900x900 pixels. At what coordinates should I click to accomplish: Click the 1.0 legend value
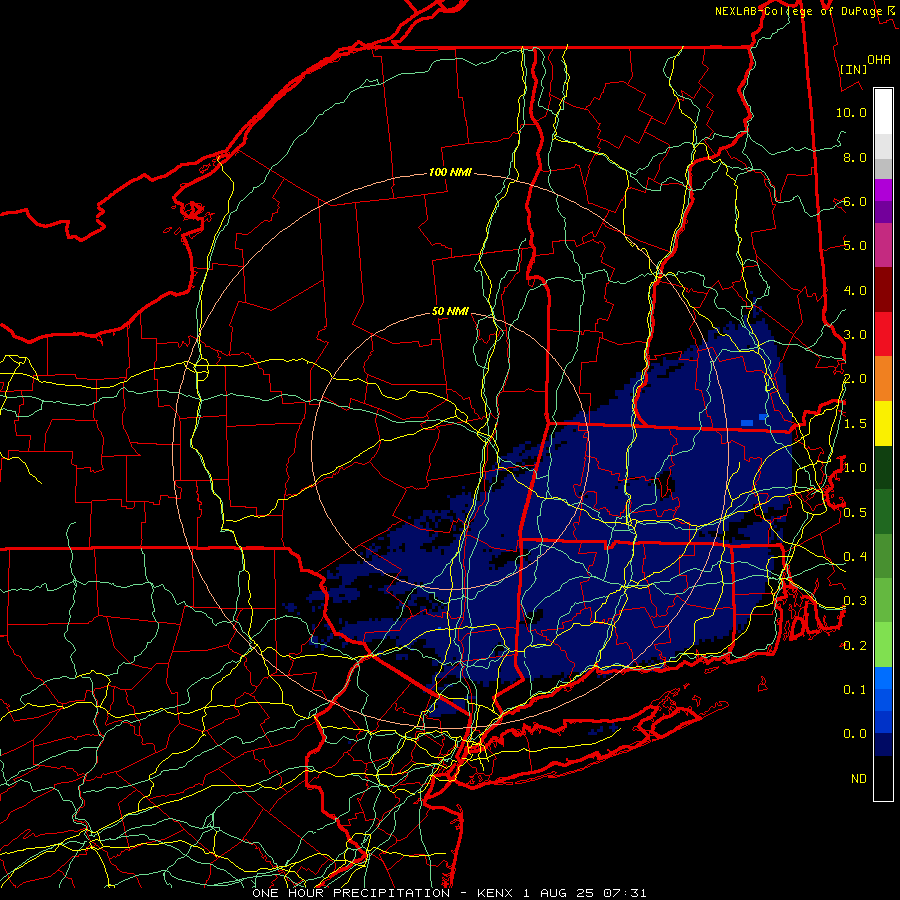pos(855,468)
